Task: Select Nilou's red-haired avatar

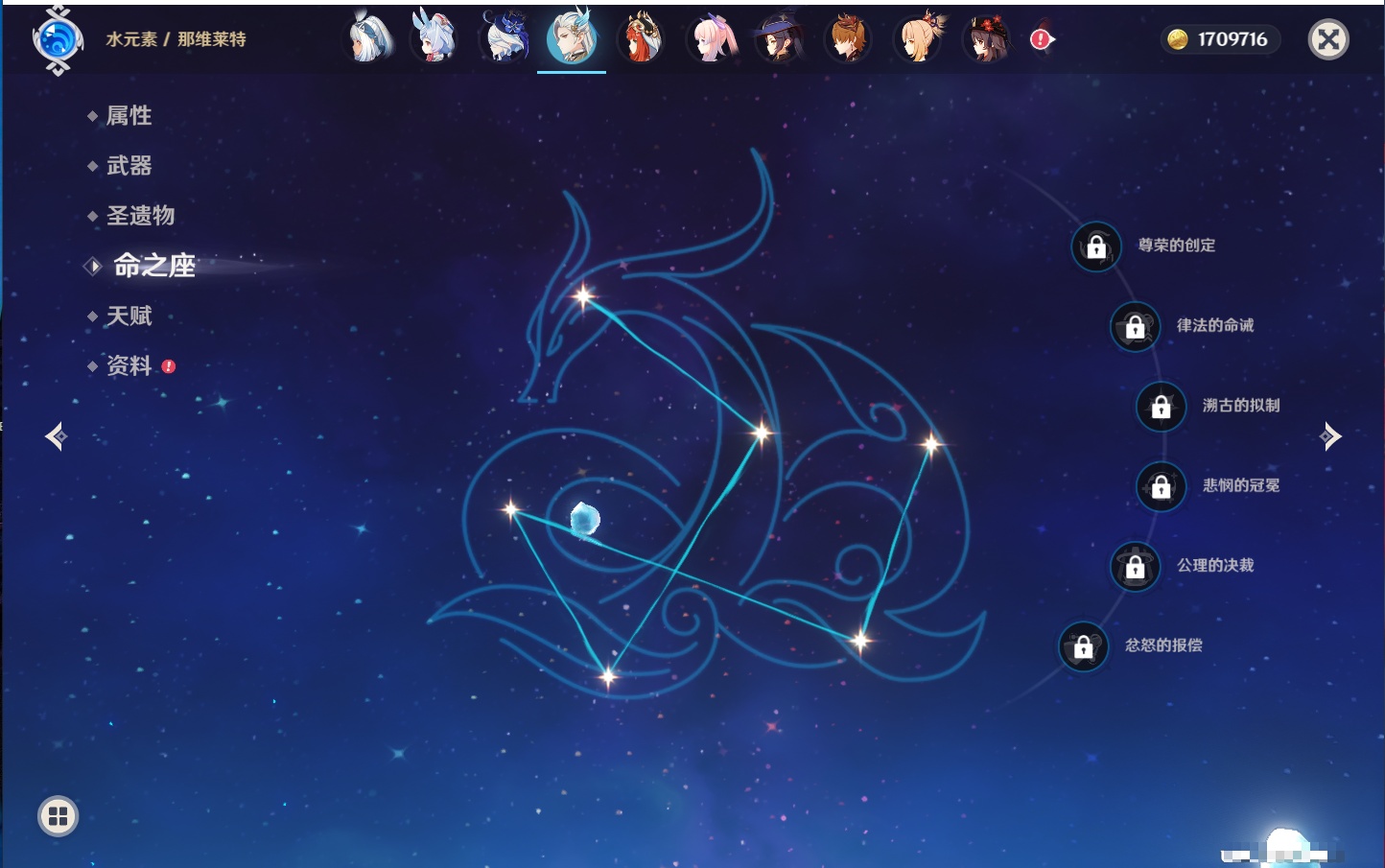Action: pyautogui.click(x=641, y=39)
